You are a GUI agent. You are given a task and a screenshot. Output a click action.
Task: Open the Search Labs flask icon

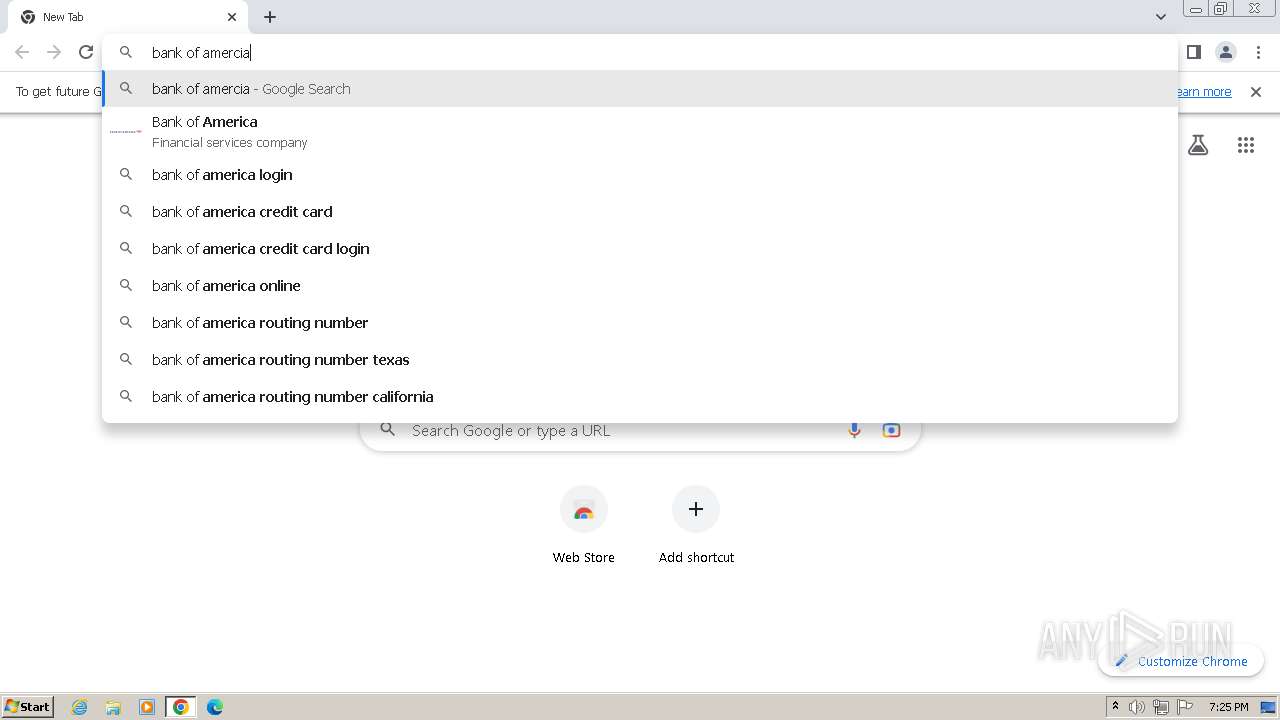coord(1198,145)
